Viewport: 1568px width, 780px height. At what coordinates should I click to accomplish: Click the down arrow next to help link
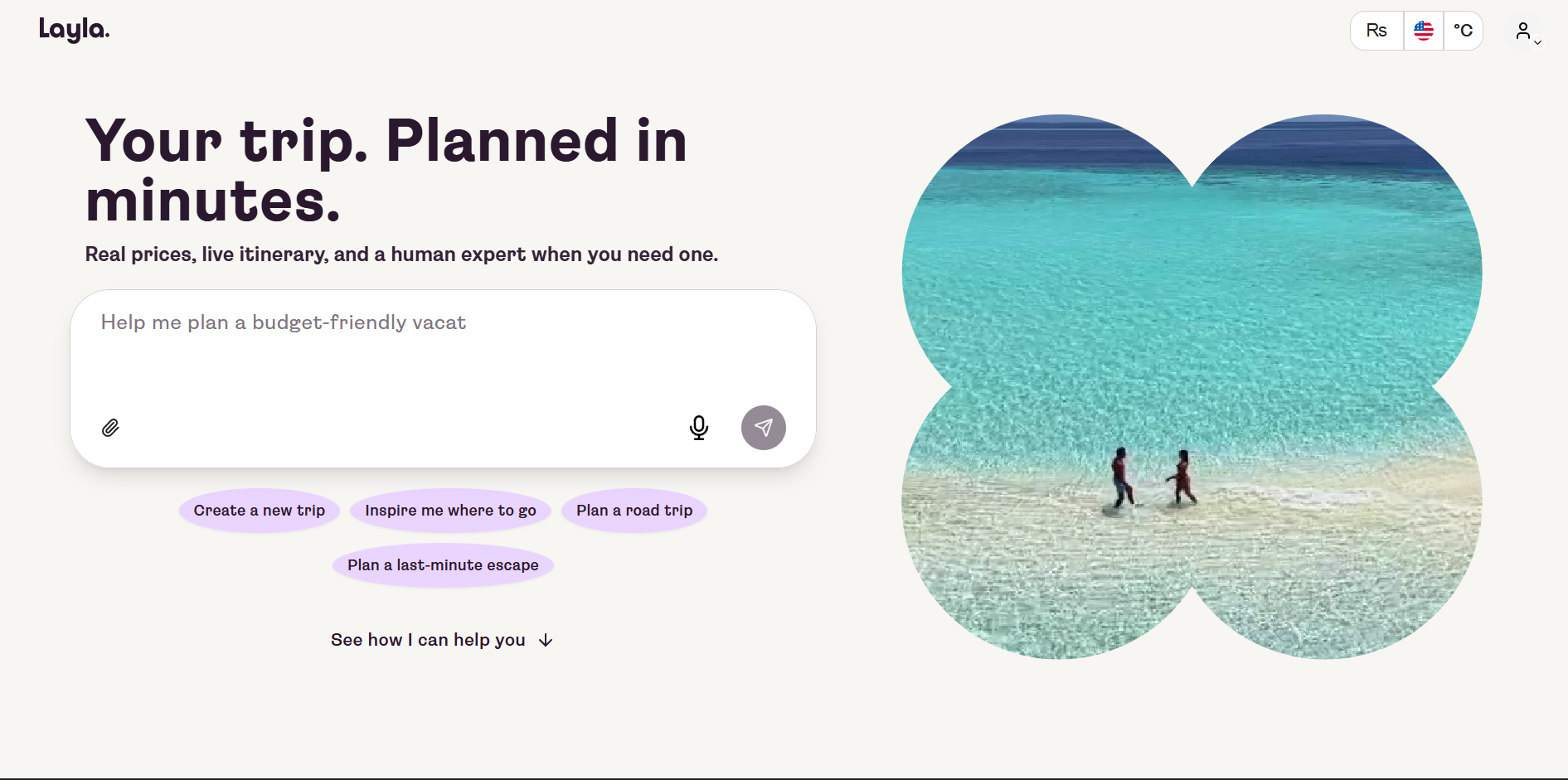point(546,640)
